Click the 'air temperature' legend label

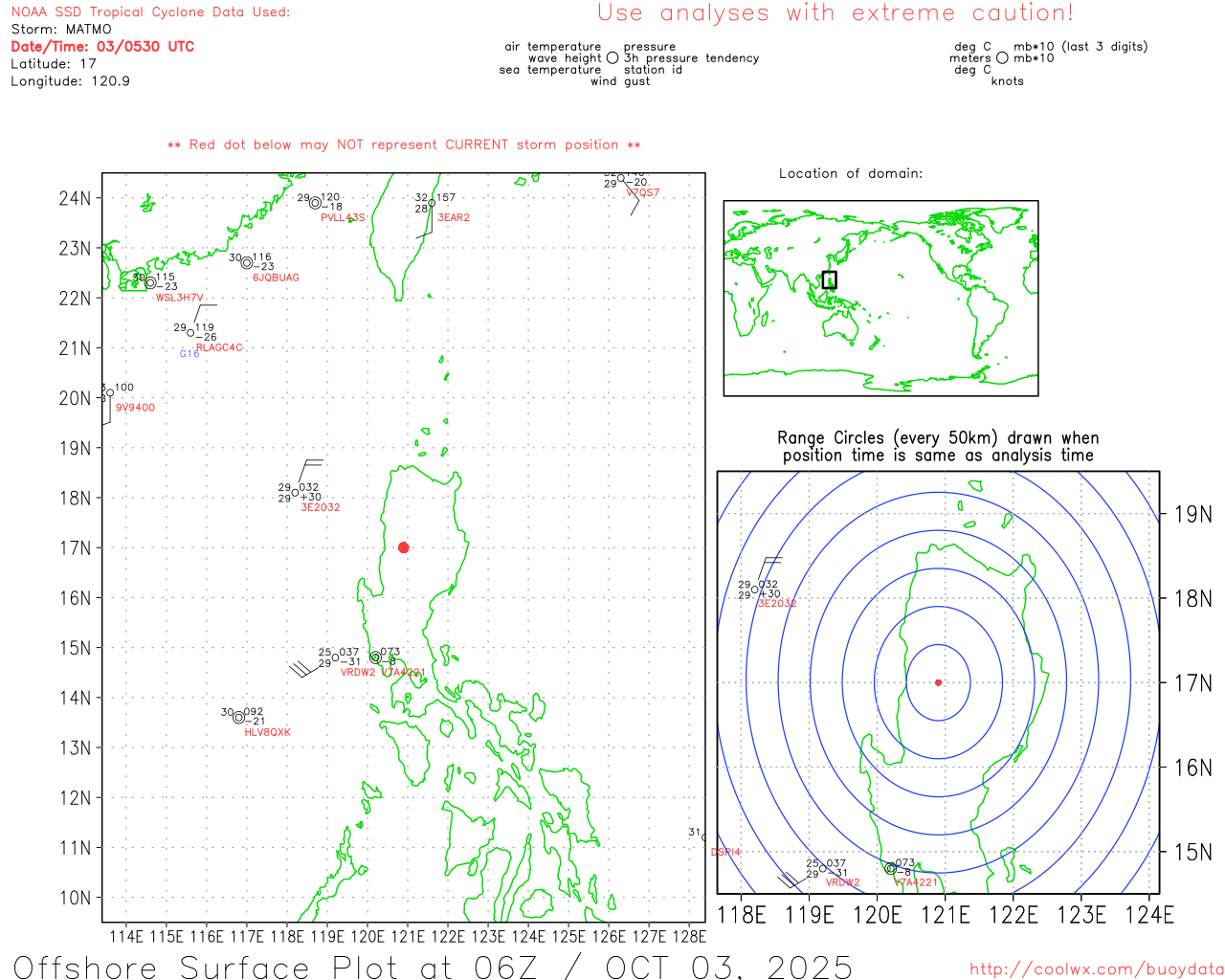(x=553, y=47)
